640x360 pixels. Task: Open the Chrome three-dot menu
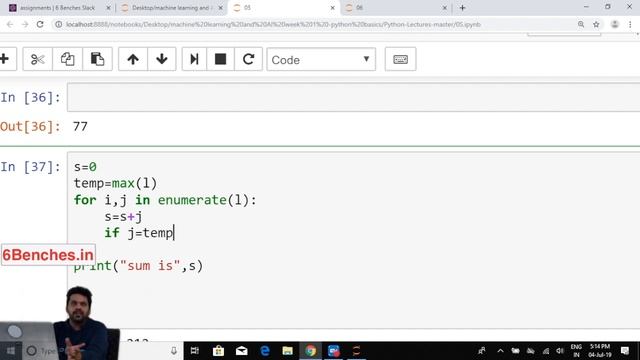[630, 24]
